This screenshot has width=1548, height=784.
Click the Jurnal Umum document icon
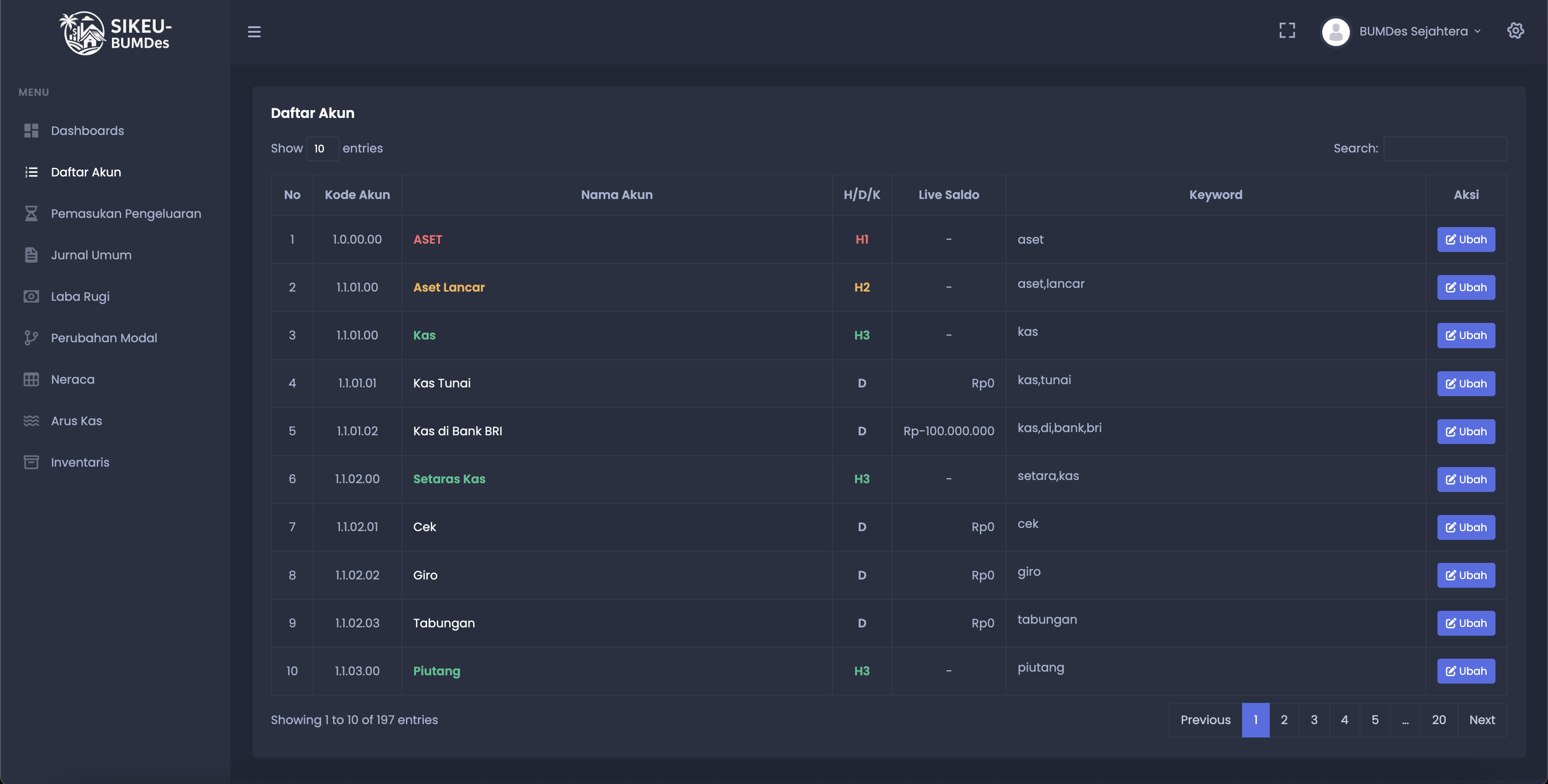tap(31, 255)
